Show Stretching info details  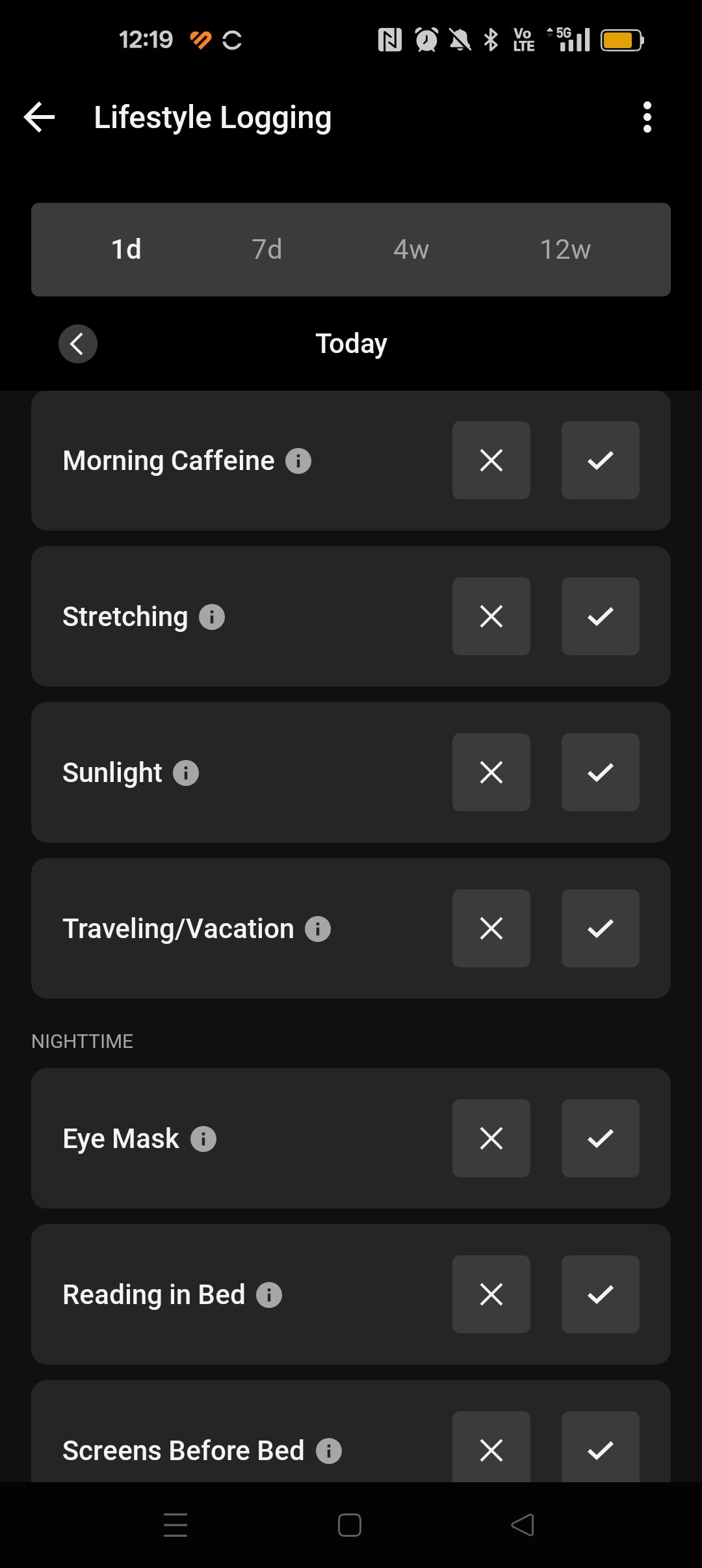pos(212,617)
